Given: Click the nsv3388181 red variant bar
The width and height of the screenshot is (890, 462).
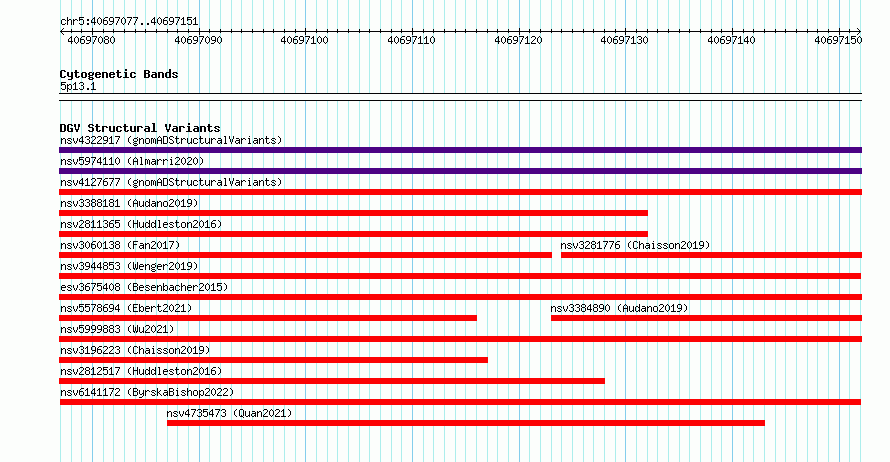Looking at the screenshot, I should [354, 213].
